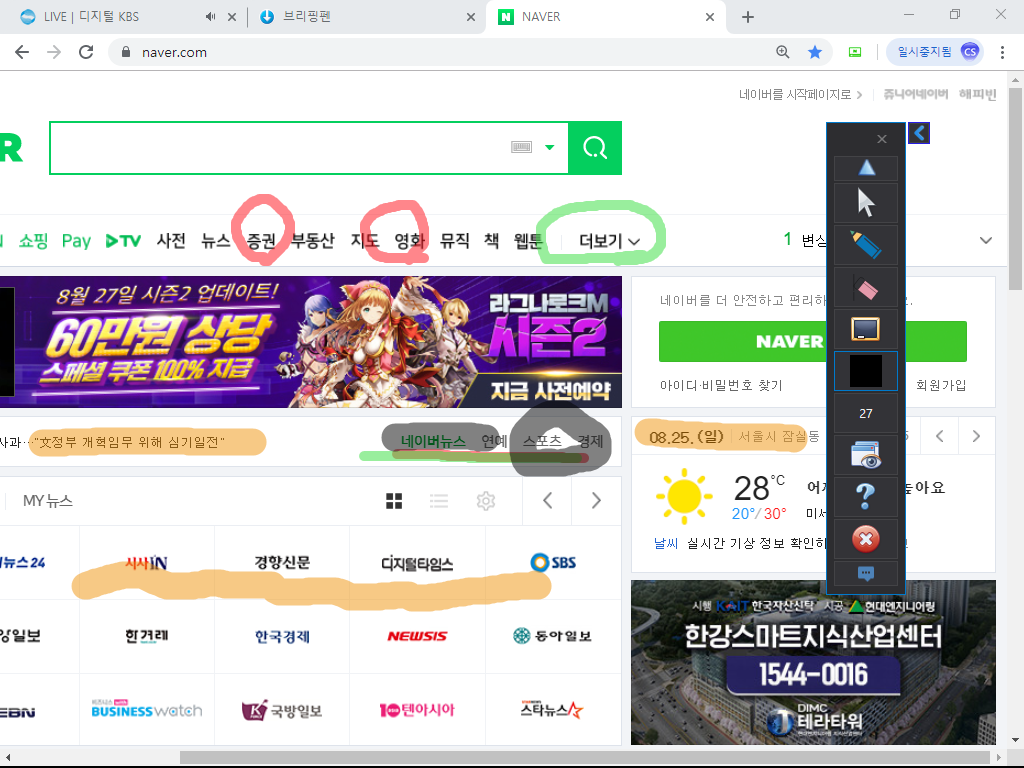Open the 경향신문 press logo
Screen dimensions: 1024x768
[x=282, y=563]
